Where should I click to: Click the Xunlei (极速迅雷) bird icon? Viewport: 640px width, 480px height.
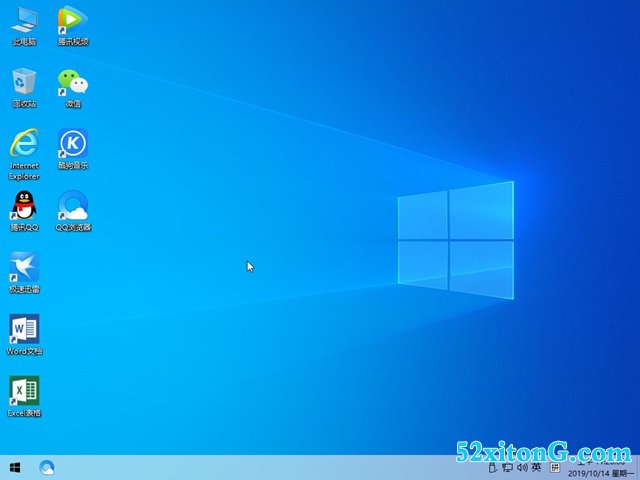tap(24, 268)
